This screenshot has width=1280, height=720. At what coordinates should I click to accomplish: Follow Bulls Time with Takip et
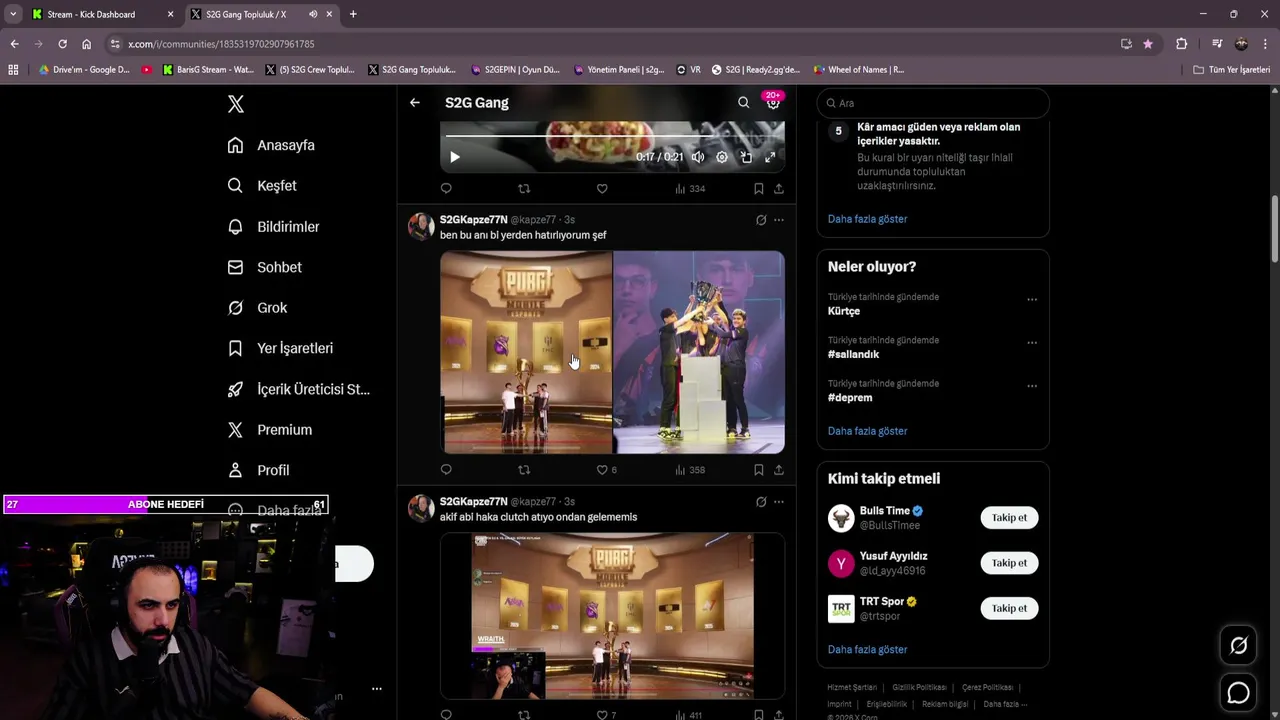click(x=1009, y=517)
